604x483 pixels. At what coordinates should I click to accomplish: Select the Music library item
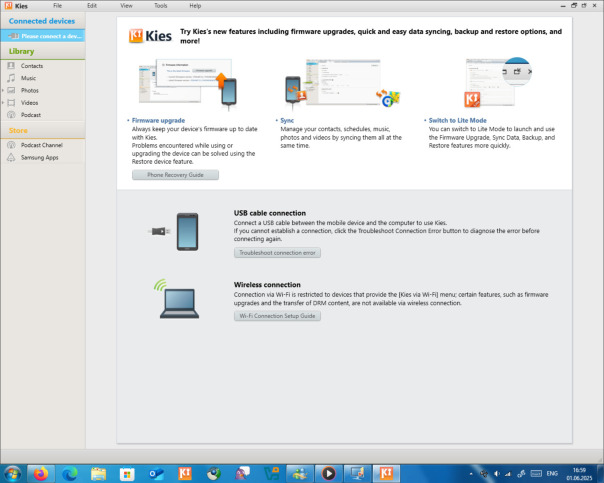pos(42,78)
